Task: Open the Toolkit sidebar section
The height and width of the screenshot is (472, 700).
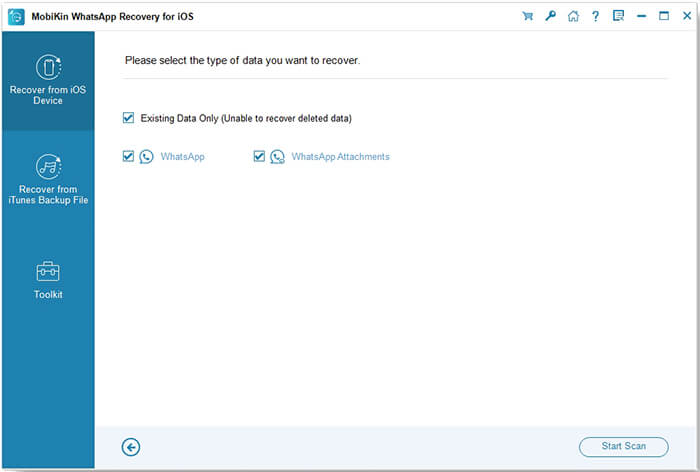Action: [48, 280]
